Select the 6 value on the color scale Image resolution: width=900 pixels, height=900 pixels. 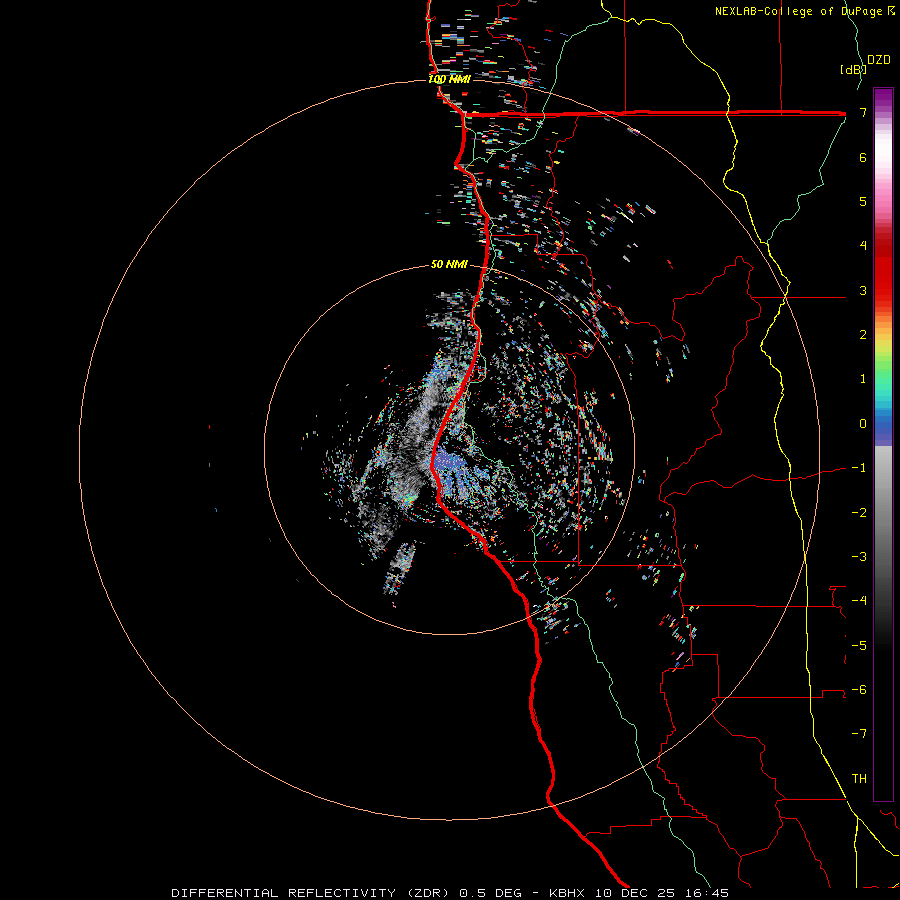[x=863, y=157]
